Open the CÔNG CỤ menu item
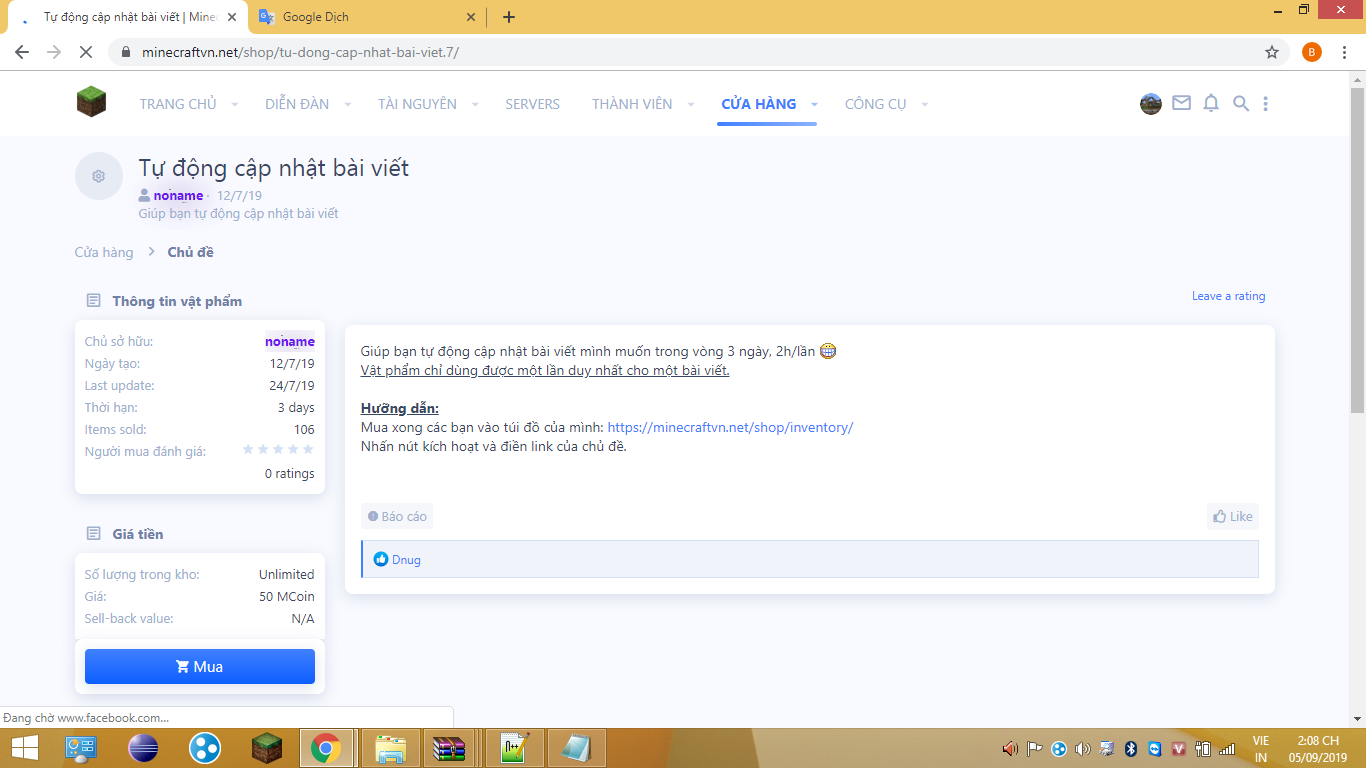The width and height of the screenshot is (1366, 768). click(876, 104)
